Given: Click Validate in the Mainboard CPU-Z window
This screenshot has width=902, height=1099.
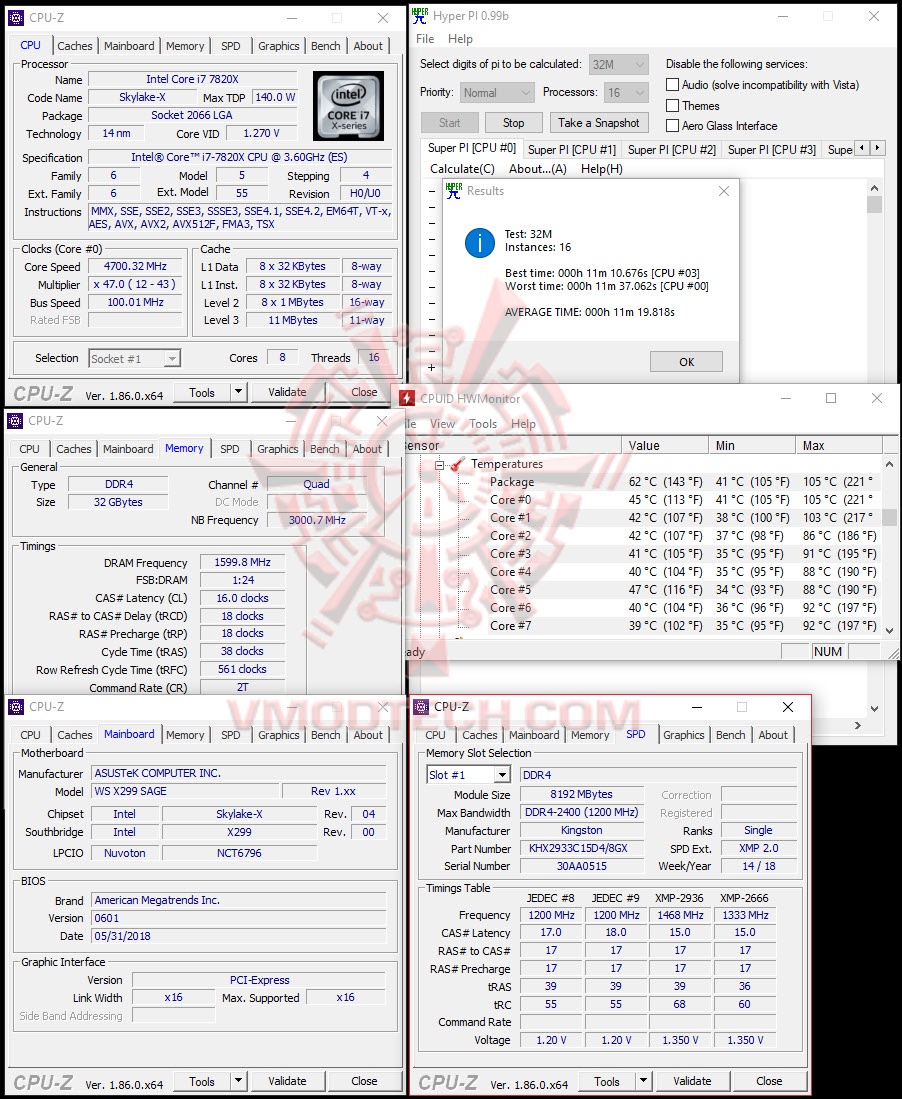Looking at the screenshot, I should click(x=287, y=1081).
